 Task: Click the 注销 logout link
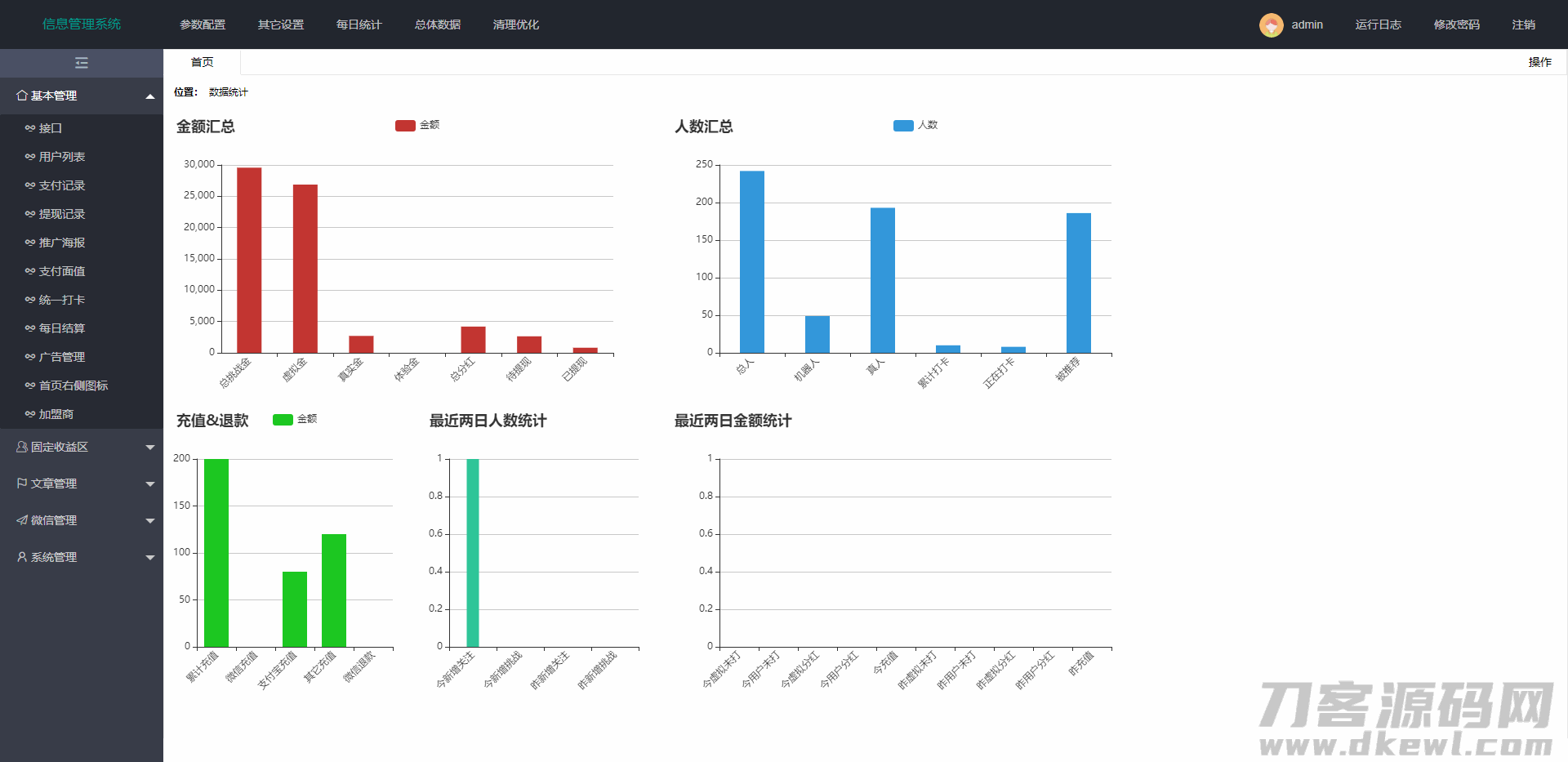click(1523, 25)
